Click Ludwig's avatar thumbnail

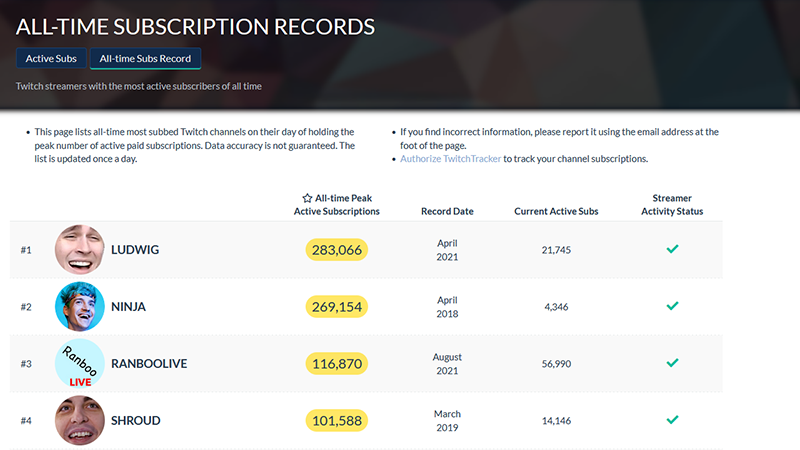(79, 250)
